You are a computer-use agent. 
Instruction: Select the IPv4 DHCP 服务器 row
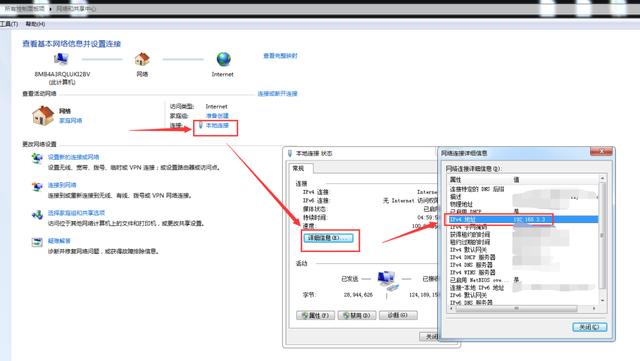[x=523, y=257]
